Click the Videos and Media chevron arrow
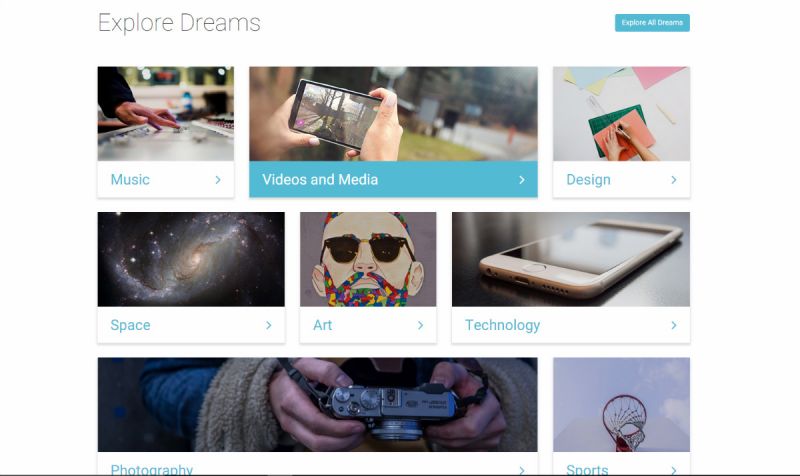800x476 pixels. (521, 180)
